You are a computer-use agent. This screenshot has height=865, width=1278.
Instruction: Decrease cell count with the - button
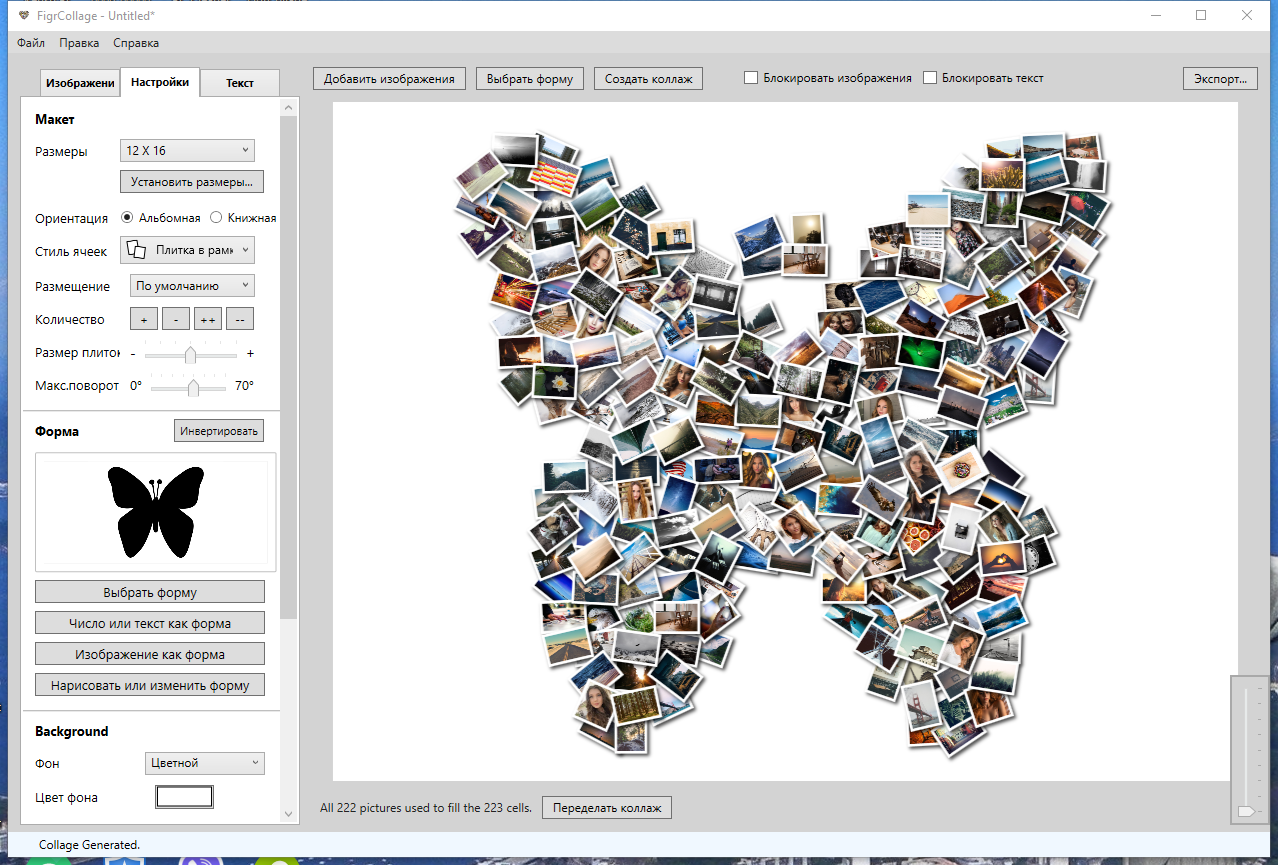pos(176,320)
